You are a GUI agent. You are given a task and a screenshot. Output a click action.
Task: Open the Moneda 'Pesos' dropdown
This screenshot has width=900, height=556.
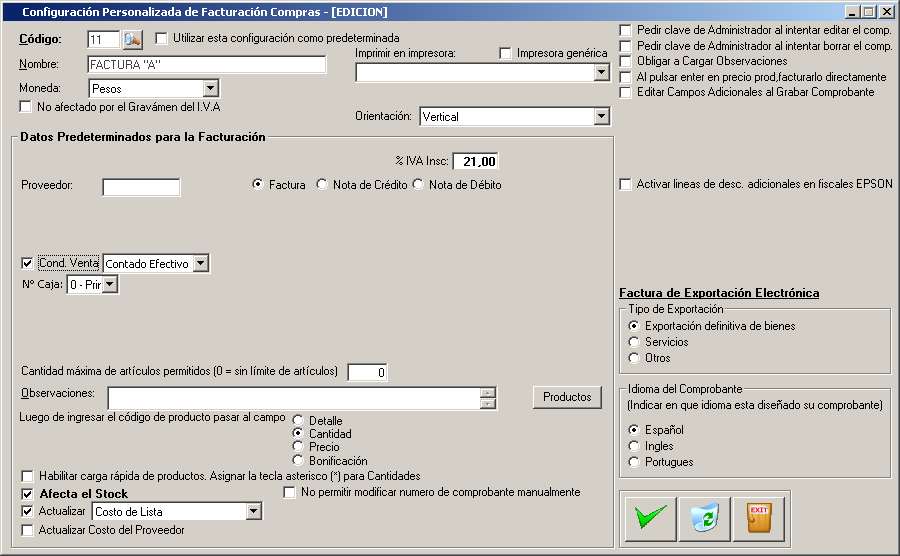tap(211, 88)
